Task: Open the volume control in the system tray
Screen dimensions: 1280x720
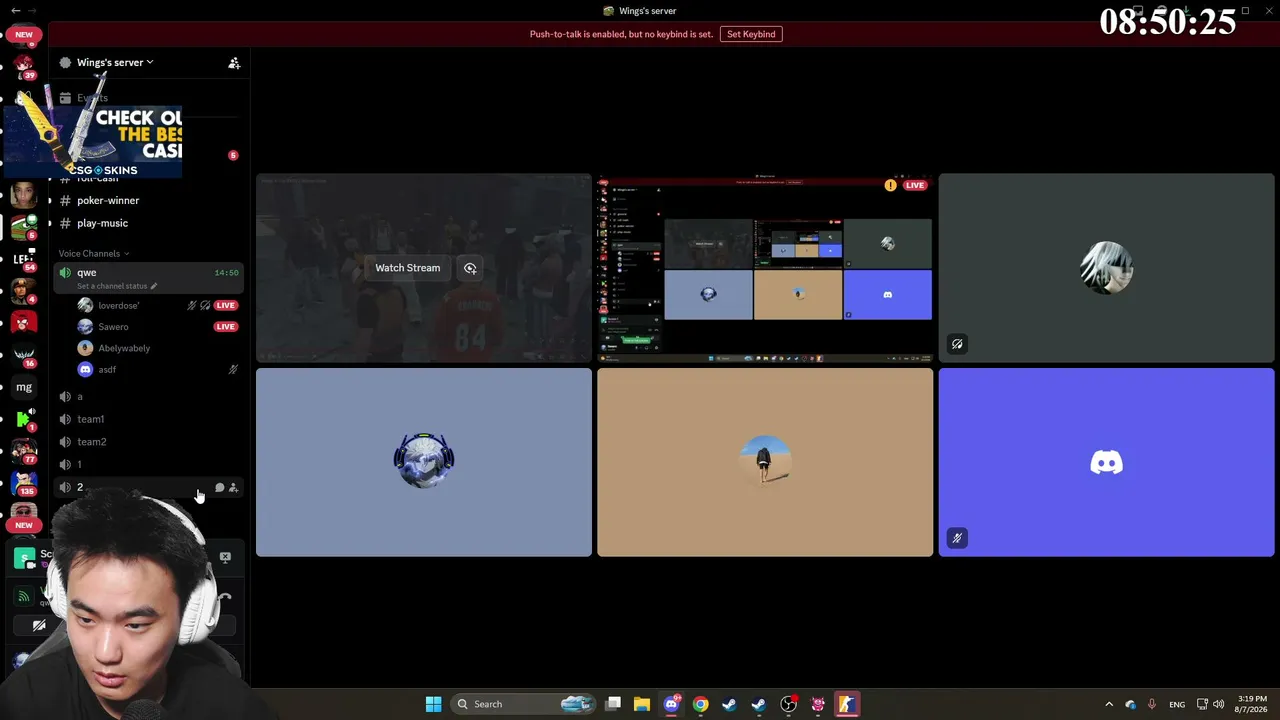Action: (x=1218, y=704)
